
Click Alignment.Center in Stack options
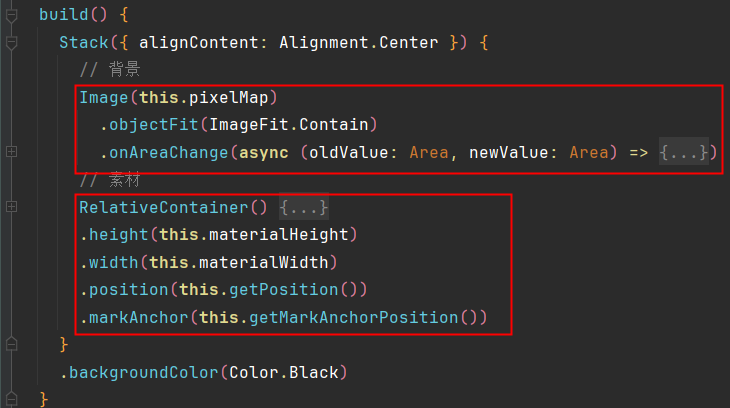(x=358, y=43)
